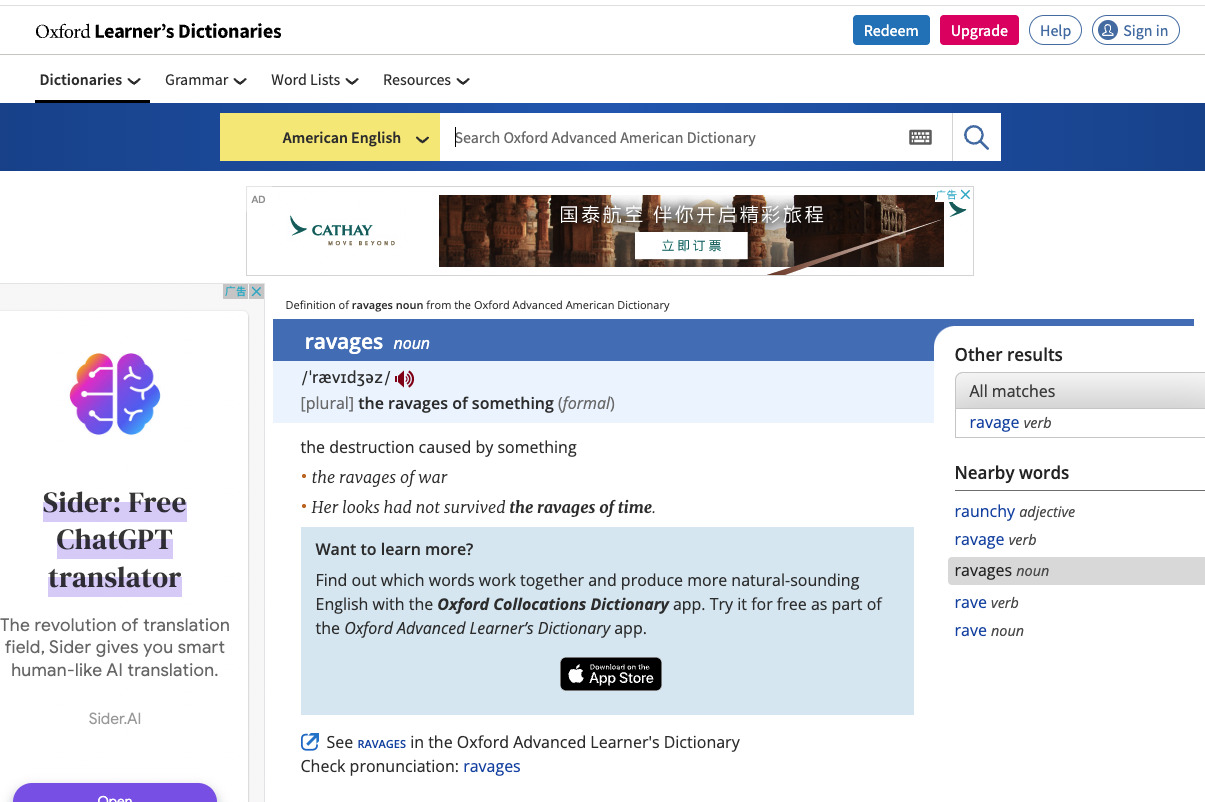Viewport: 1205px width, 802px height.
Task: Click the Oxford Learner's Dictionaries logo
Action: click(158, 31)
